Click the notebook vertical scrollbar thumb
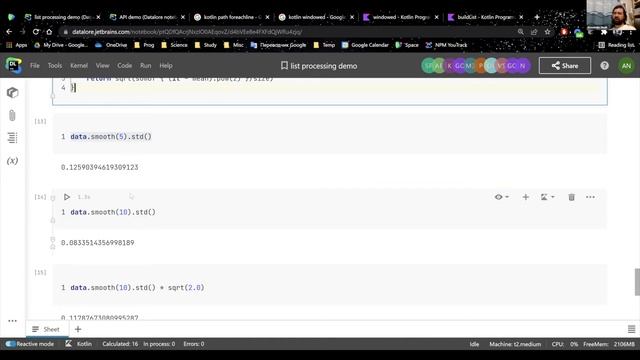The width and height of the screenshot is (640, 360). coord(637,282)
